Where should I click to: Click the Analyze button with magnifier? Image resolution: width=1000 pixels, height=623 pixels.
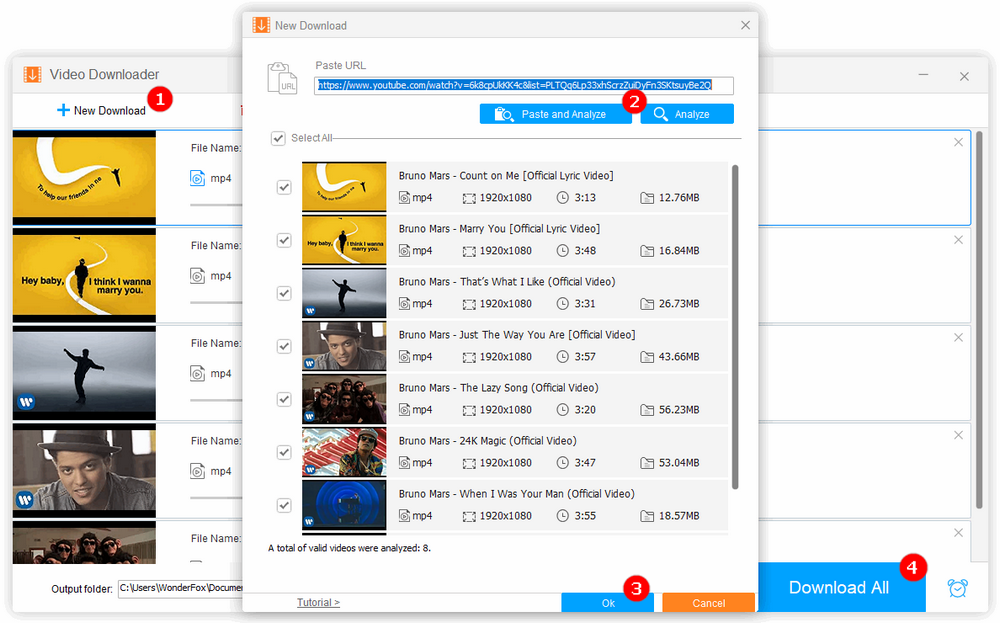click(x=687, y=114)
